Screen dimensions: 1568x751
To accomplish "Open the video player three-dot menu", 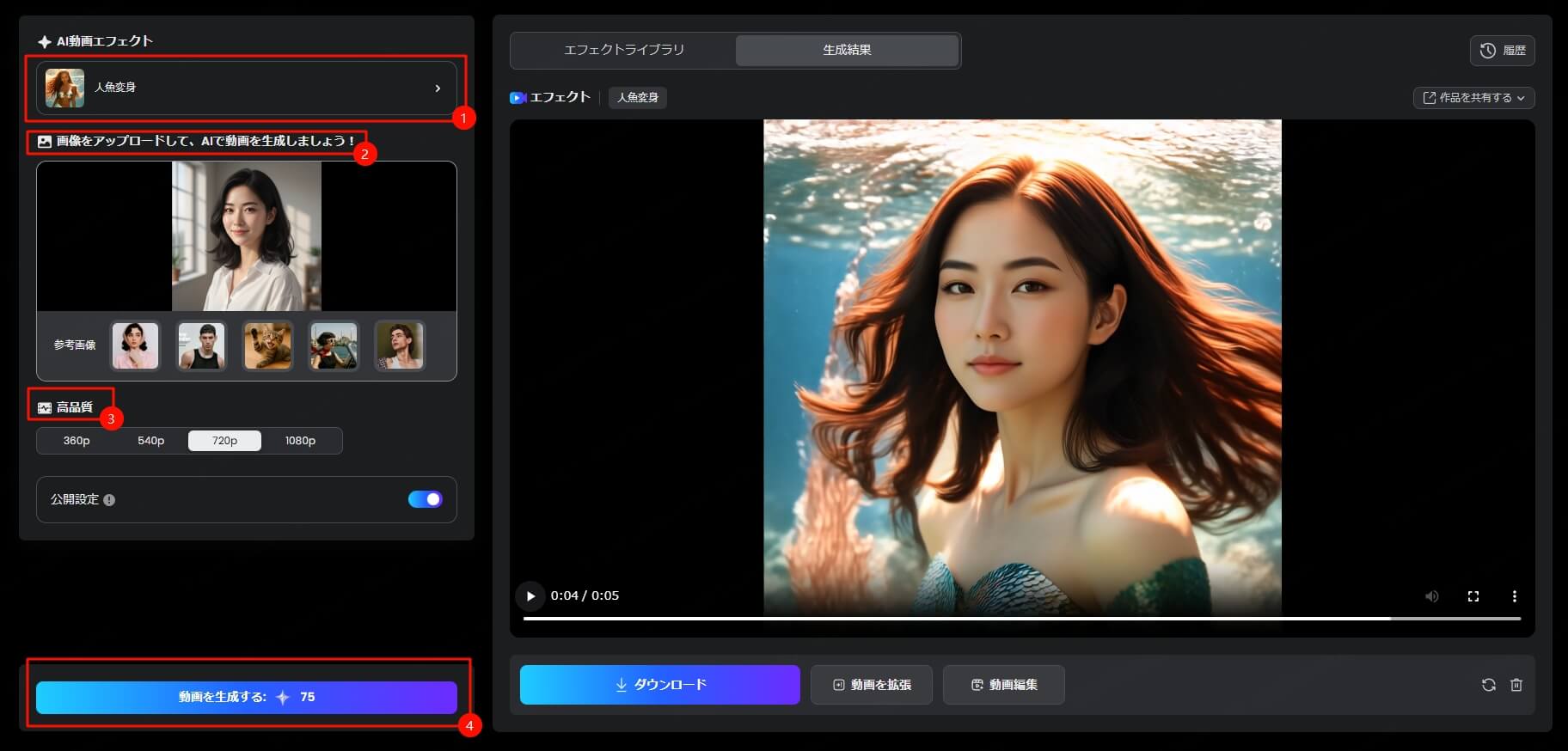I will click(x=1514, y=596).
